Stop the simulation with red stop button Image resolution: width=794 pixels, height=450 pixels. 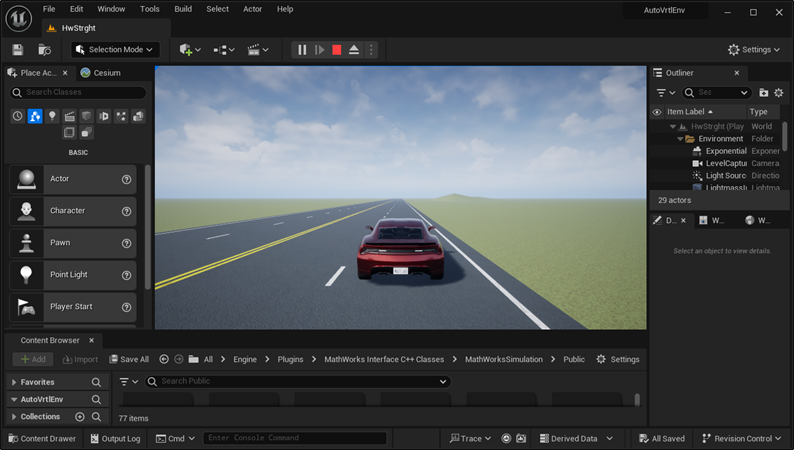coord(337,50)
